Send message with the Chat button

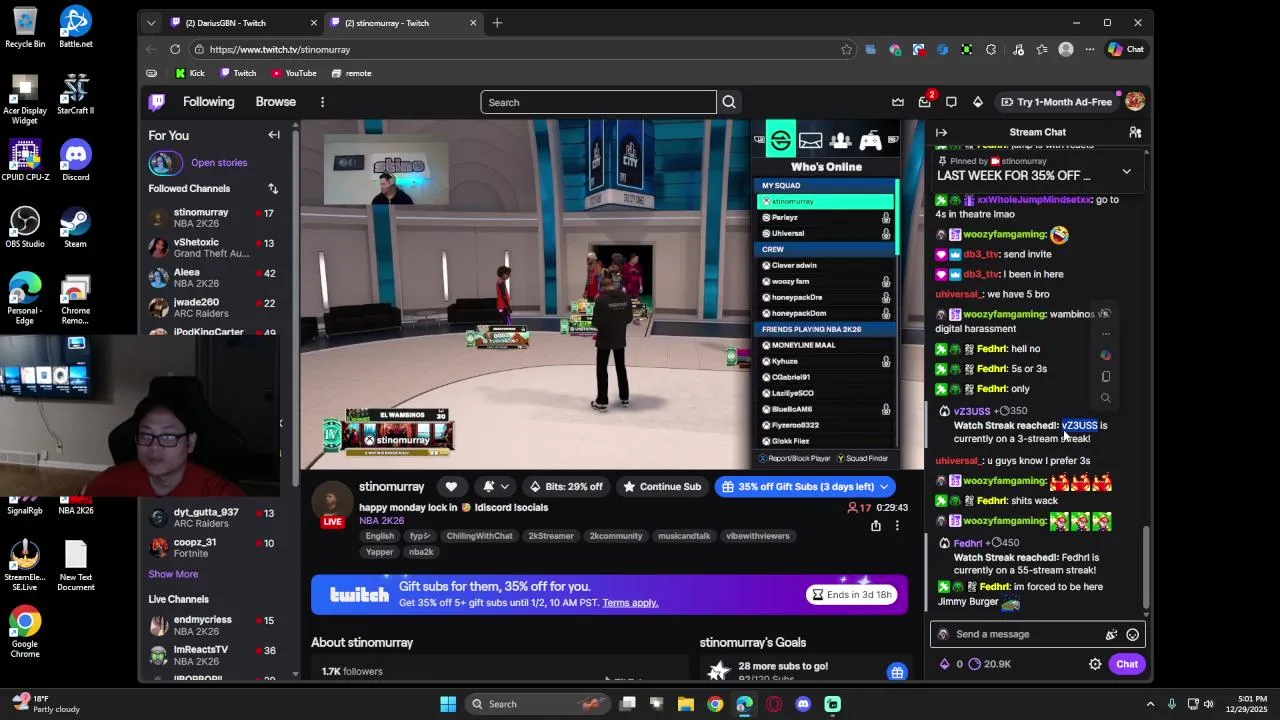click(1127, 664)
